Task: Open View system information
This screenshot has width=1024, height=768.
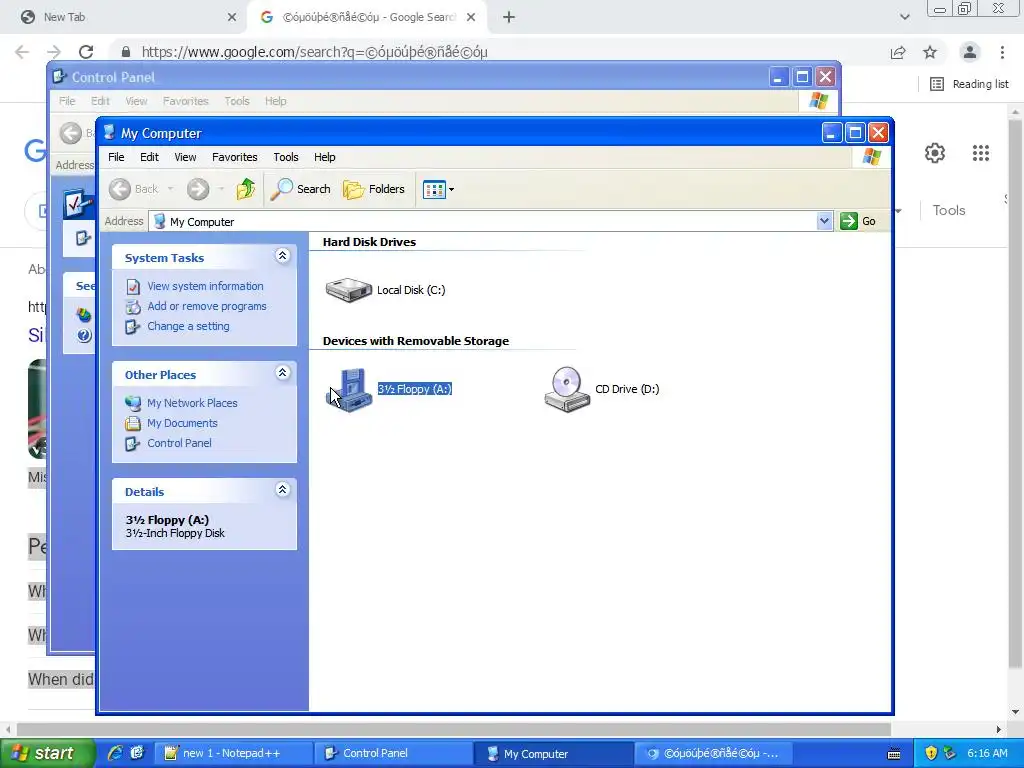Action: click(205, 286)
